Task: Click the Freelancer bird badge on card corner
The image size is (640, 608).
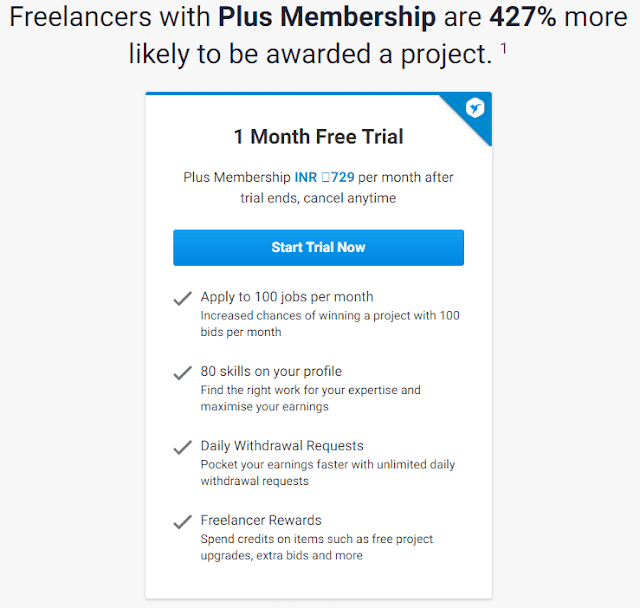Action: (475, 109)
